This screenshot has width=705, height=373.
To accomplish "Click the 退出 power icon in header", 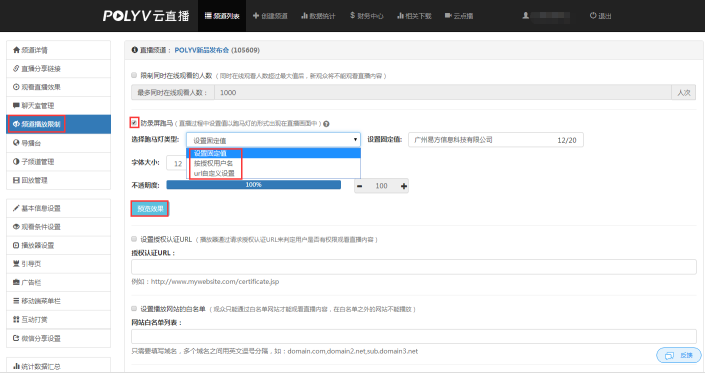I will [x=593, y=15].
